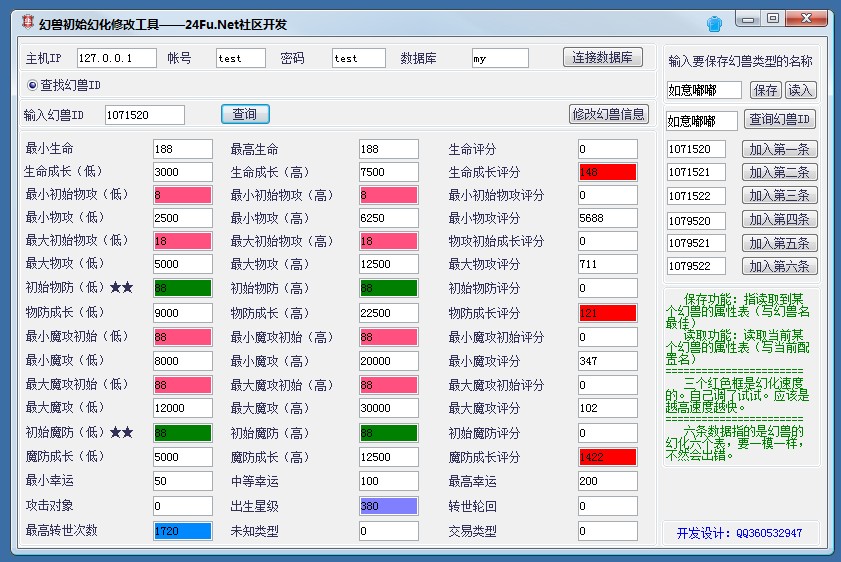The height and width of the screenshot is (562, 841).
Task: Click the 读入 button
Action: coord(800,90)
